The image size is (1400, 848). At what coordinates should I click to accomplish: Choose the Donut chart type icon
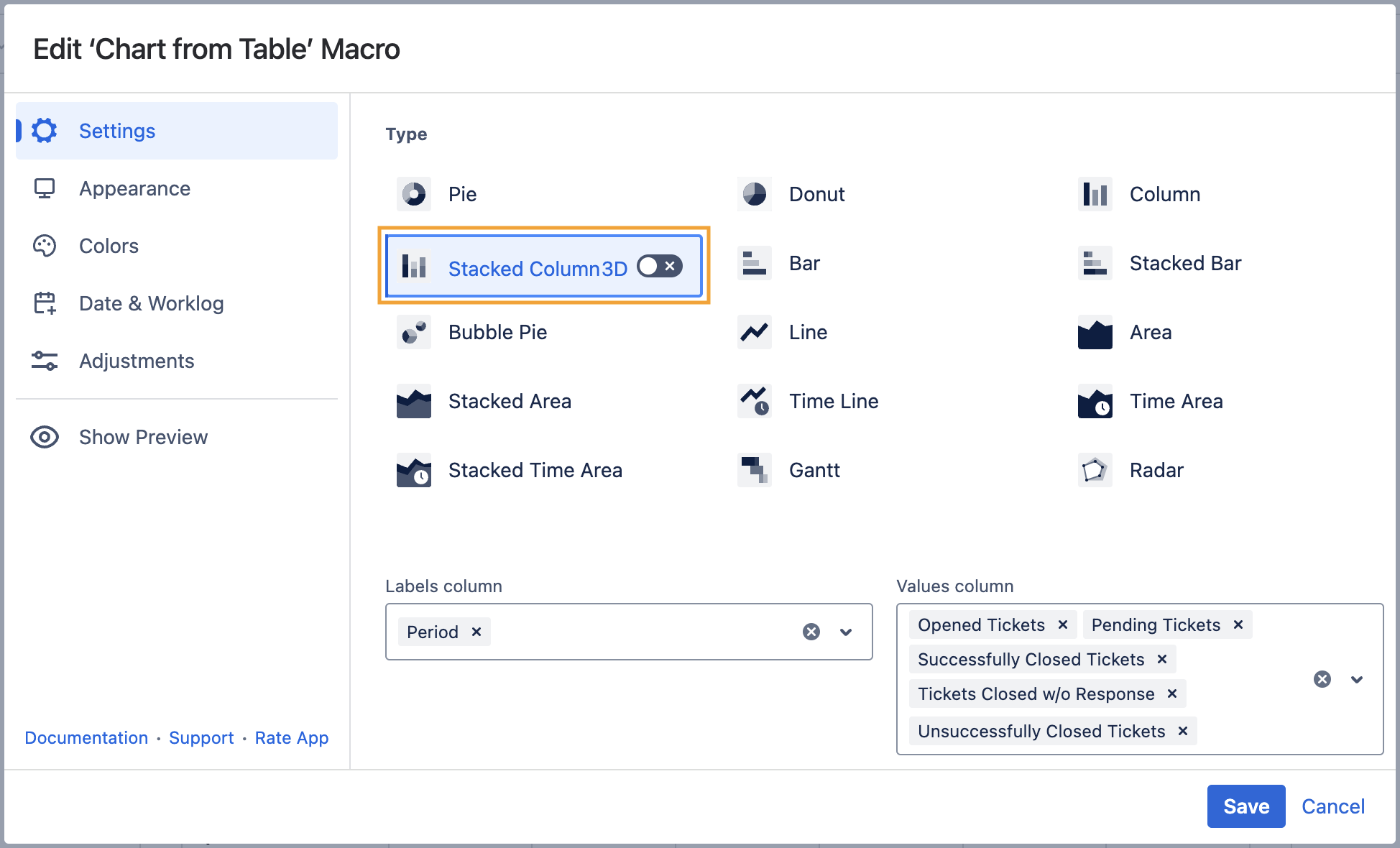pos(754,194)
